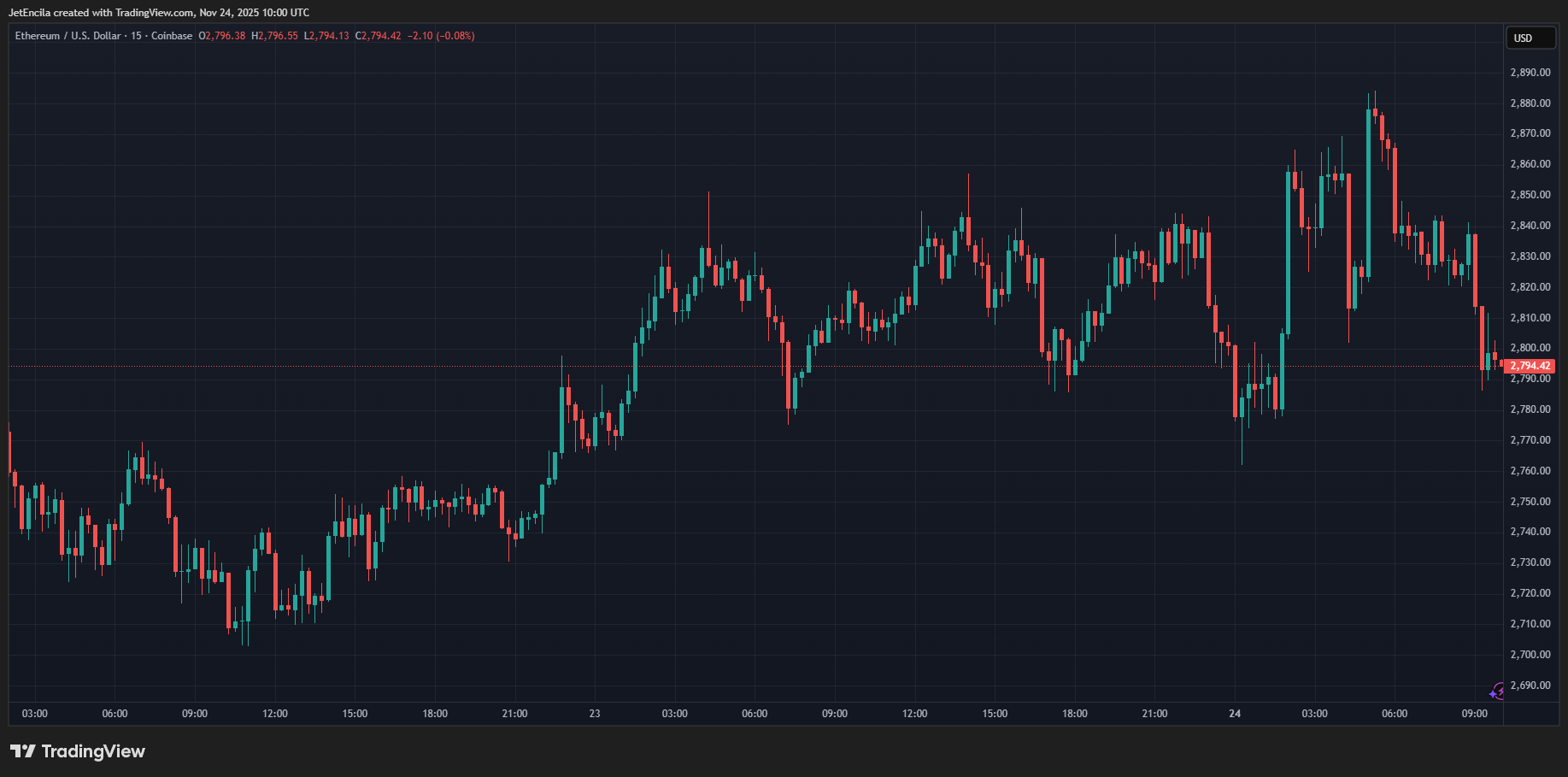Click the 2,740.00 price axis label

click(1530, 532)
